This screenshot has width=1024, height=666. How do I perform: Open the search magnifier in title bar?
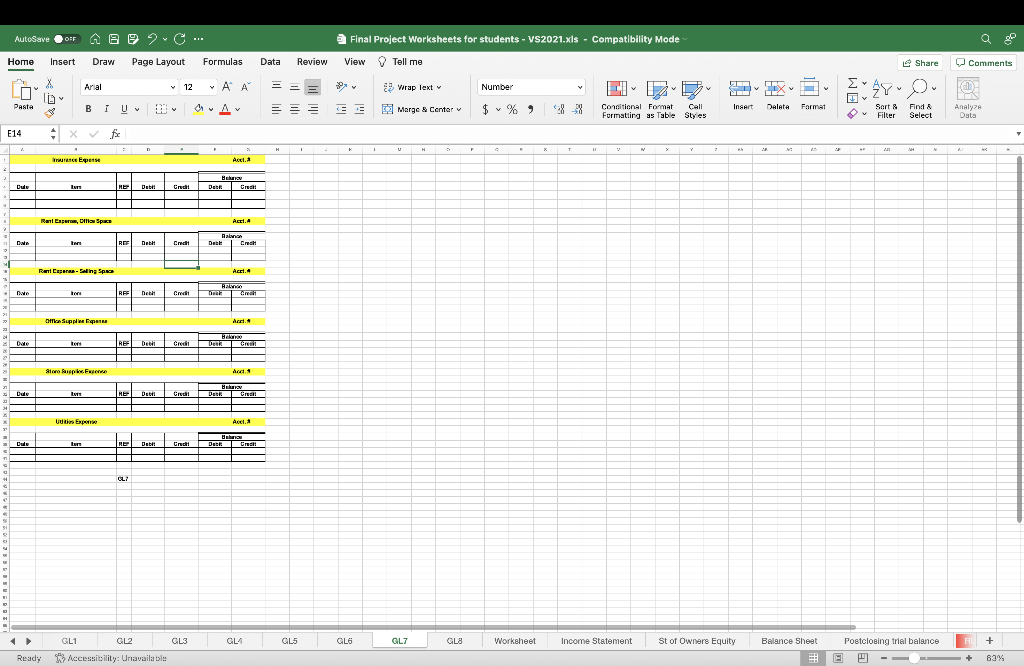point(986,39)
